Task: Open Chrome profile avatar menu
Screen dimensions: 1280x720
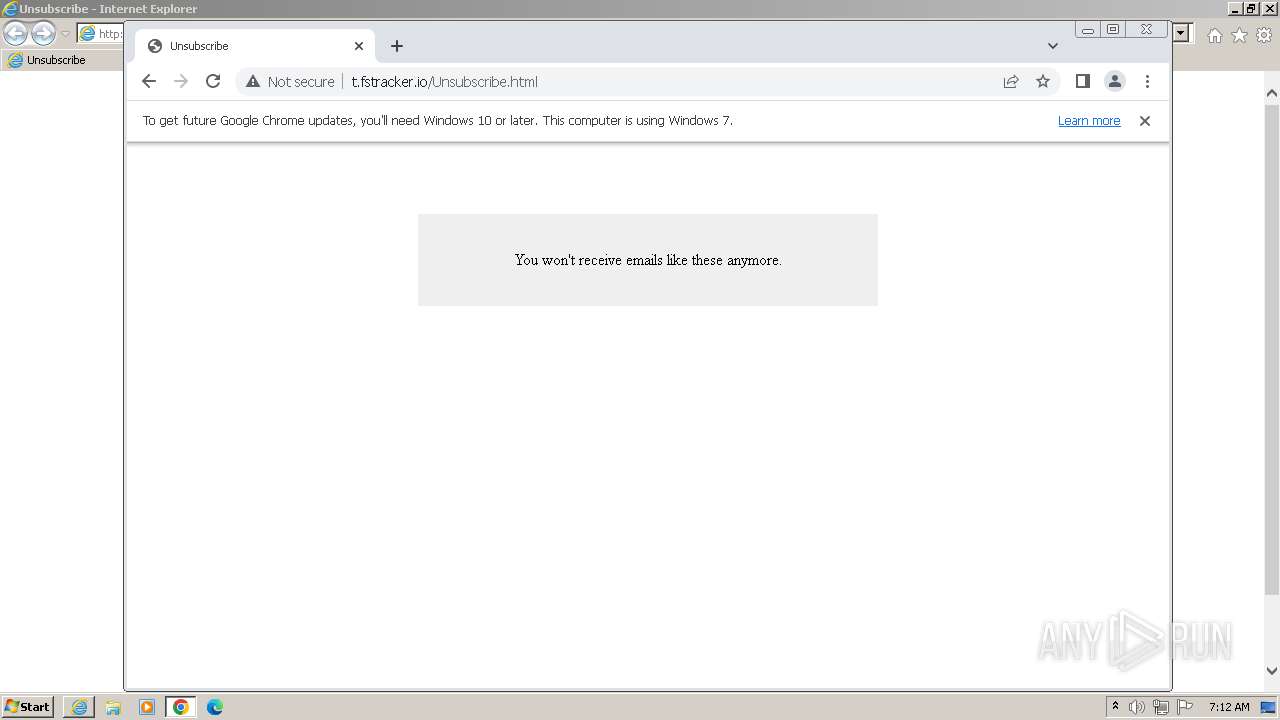Action: [x=1115, y=82]
